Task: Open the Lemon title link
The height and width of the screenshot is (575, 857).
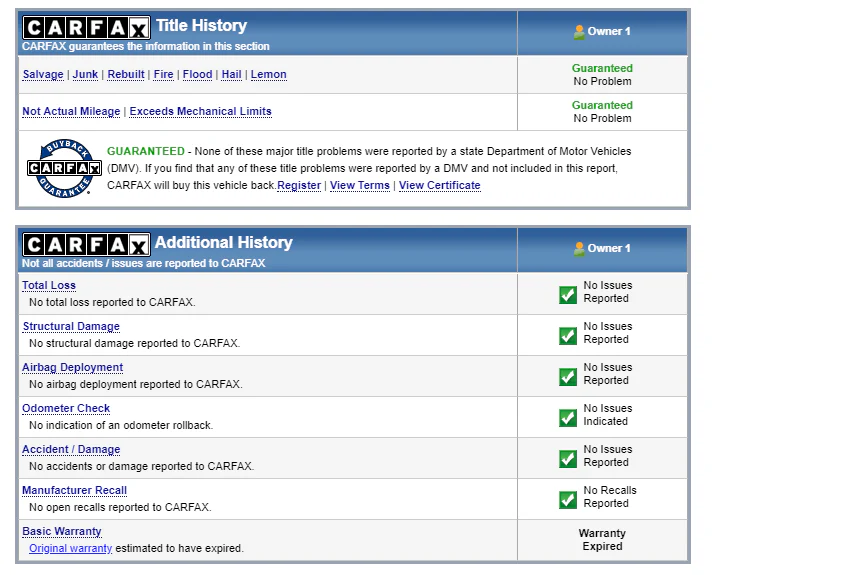Action: [x=268, y=74]
